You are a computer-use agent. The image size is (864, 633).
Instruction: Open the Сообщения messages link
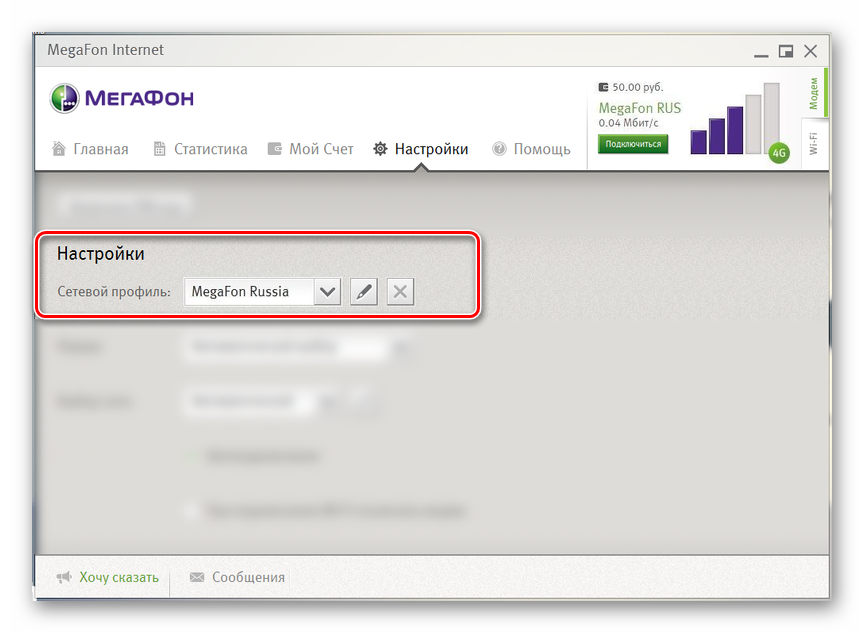click(249, 577)
